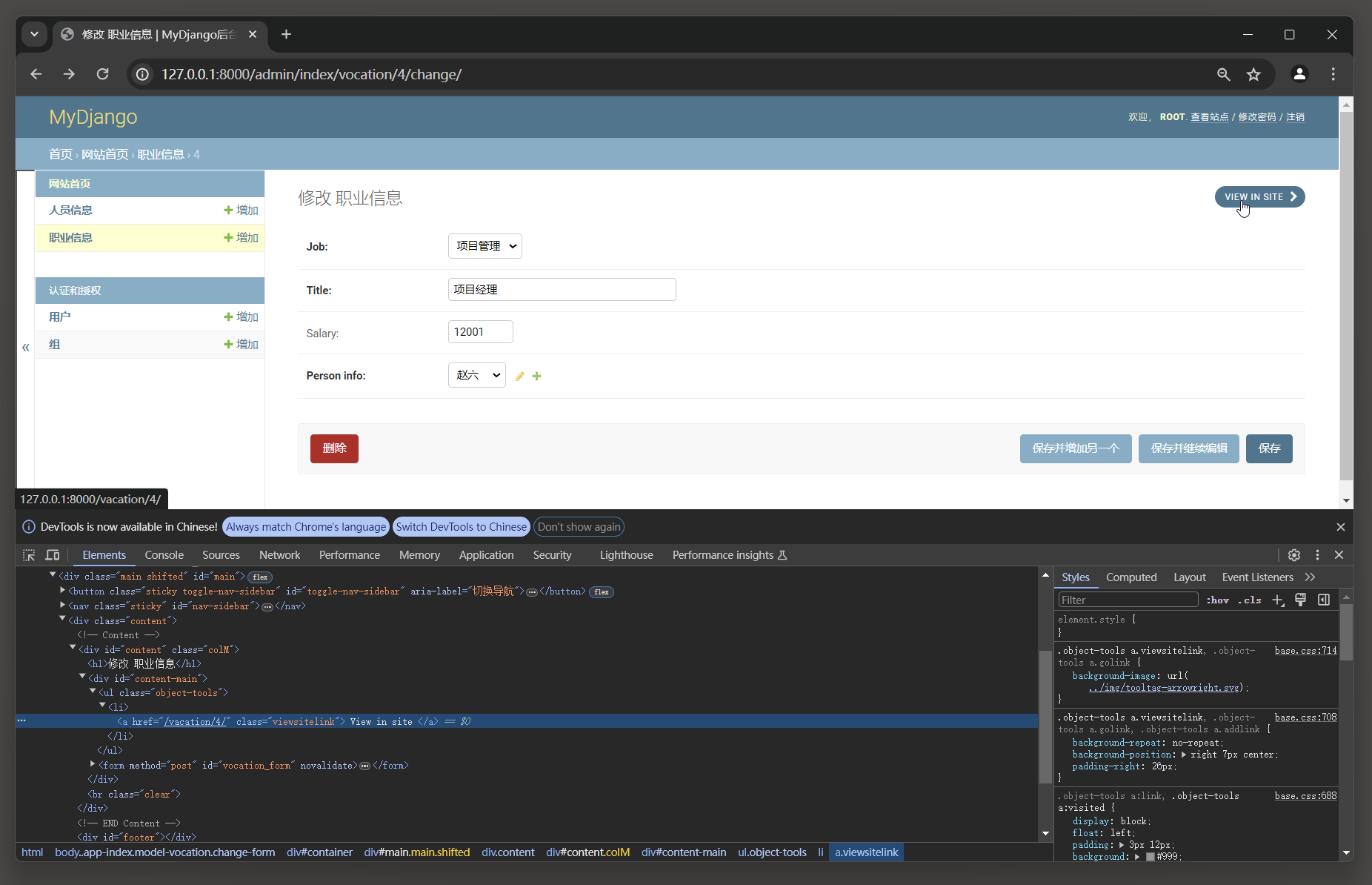This screenshot has height=885, width=1372.
Task: Reload the current page
Action: point(103,74)
